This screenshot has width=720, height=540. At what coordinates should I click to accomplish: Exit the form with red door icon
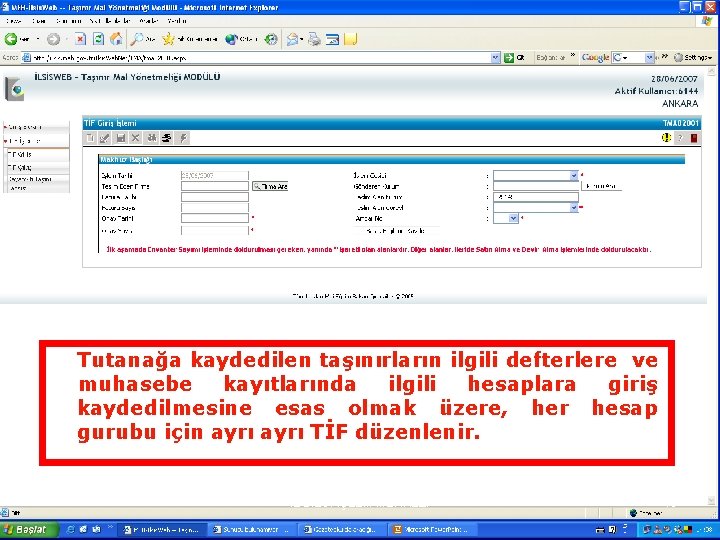tap(694, 138)
